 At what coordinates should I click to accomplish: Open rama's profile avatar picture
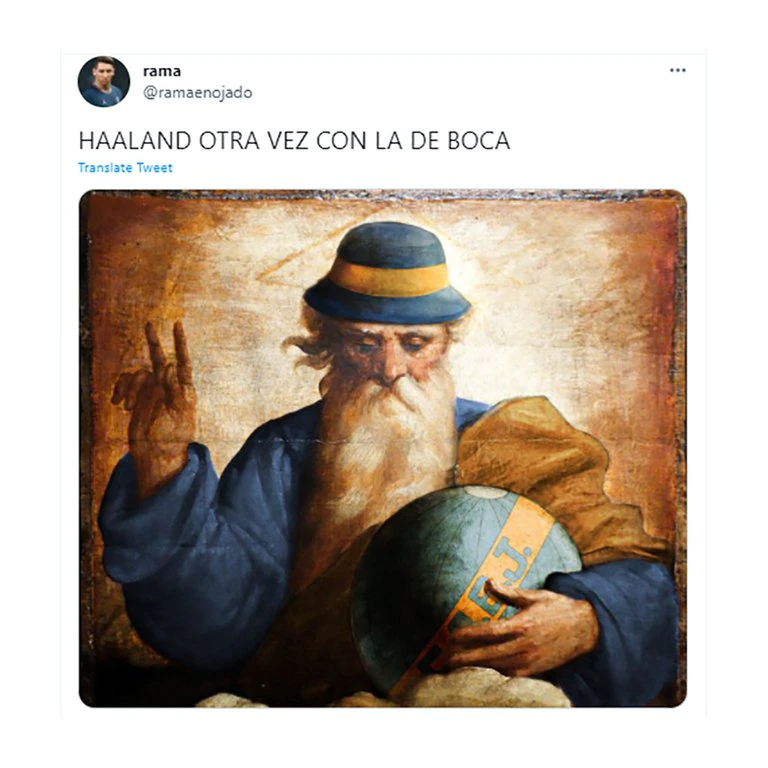click(x=104, y=82)
